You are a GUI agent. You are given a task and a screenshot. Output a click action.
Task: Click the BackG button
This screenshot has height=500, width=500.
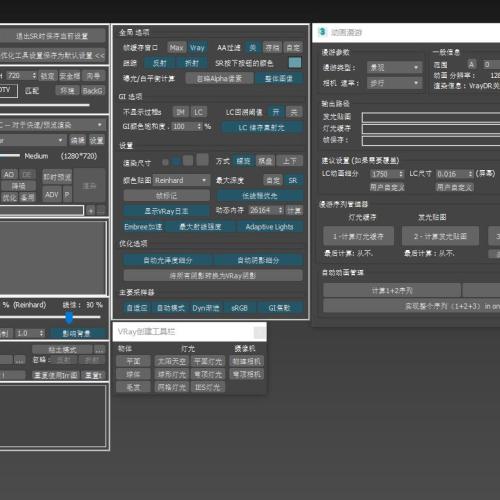point(92,91)
